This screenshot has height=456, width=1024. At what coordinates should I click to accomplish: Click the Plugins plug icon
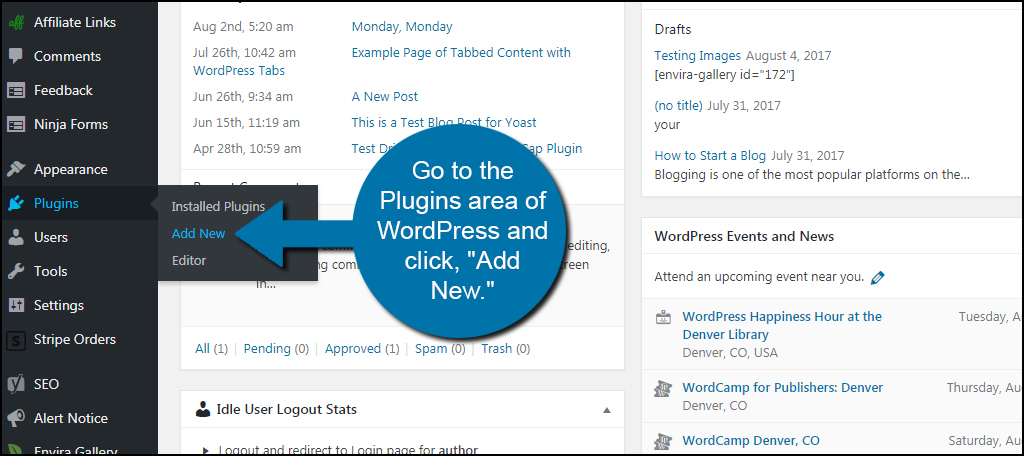pos(16,203)
